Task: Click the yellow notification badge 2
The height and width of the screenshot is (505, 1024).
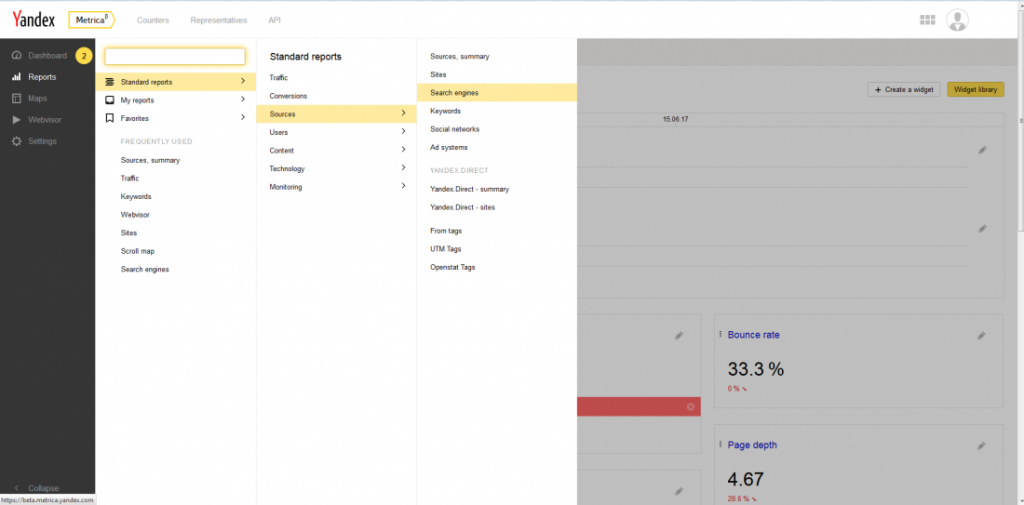Action: (x=84, y=56)
